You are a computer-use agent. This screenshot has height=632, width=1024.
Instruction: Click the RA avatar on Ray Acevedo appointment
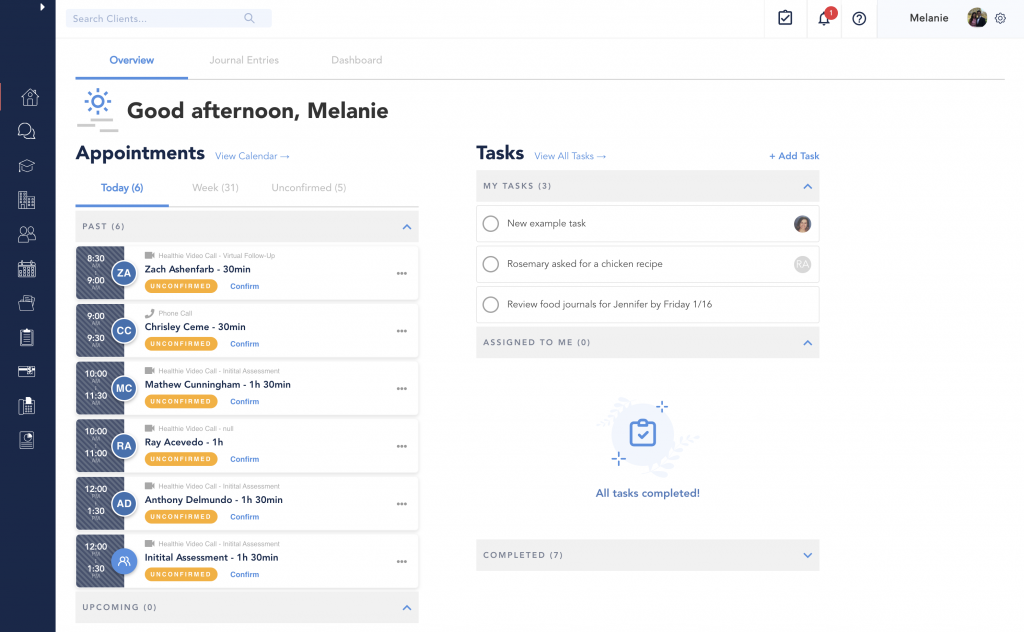point(124,446)
